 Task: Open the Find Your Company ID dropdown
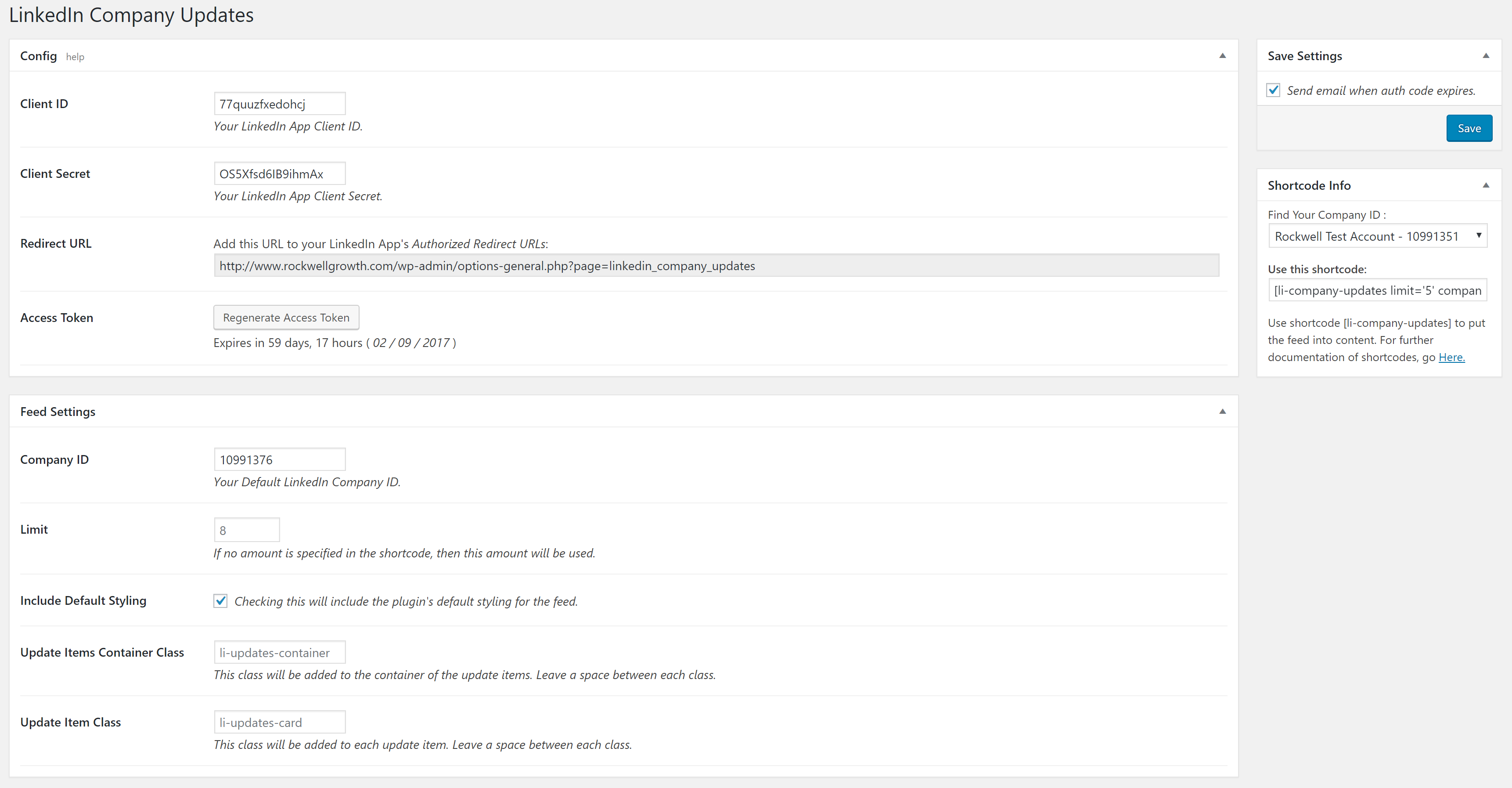coord(1377,236)
